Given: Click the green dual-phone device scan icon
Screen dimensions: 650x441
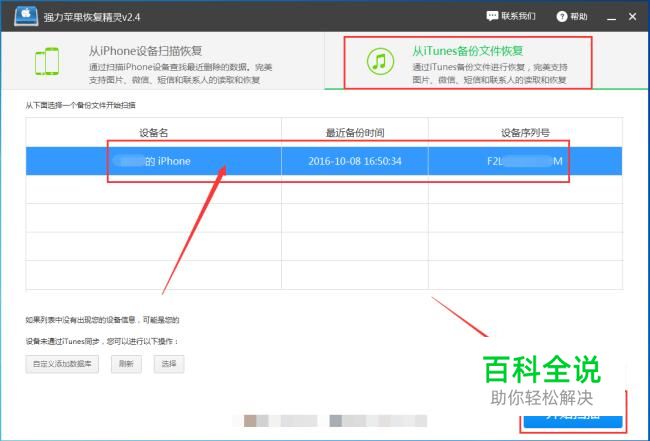Looking at the screenshot, I should (47, 61).
